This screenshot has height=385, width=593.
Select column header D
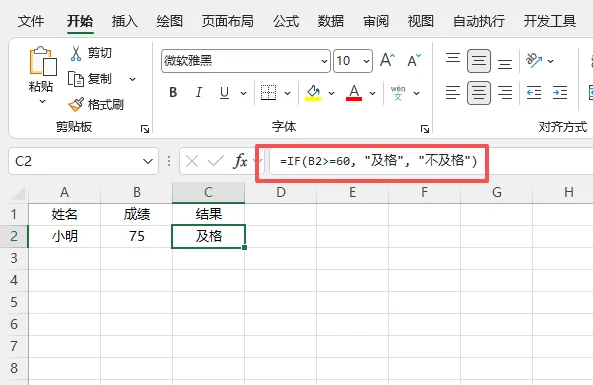pyautogui.click(x=281, y=192)
